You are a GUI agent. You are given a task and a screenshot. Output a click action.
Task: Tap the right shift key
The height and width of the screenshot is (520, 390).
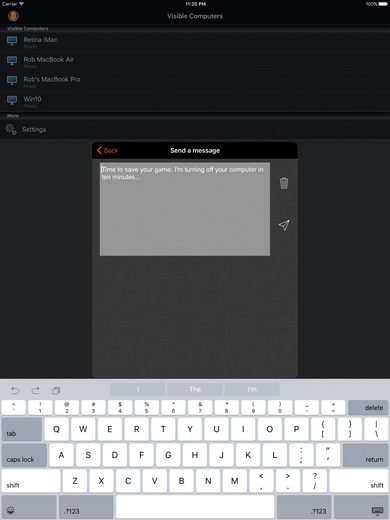tap(359, 481)
